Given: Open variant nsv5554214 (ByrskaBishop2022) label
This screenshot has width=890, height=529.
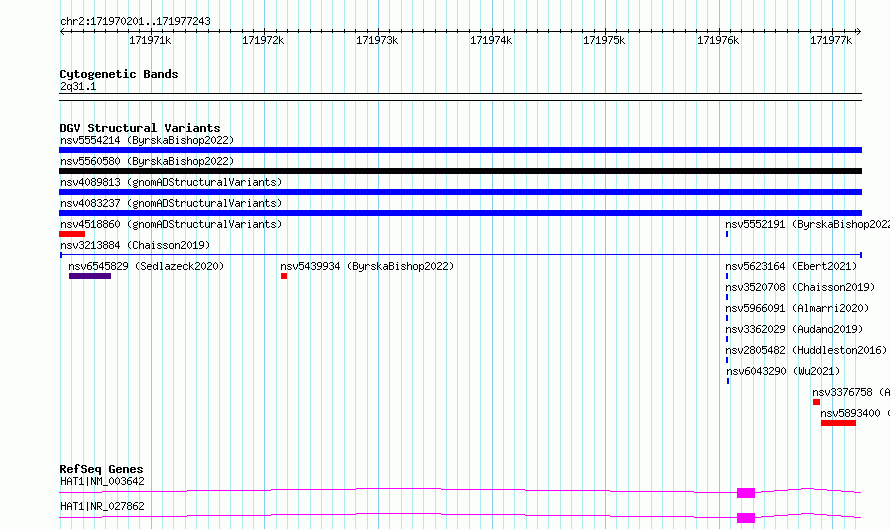Looking at the screenshot, I should coord(147,140).
